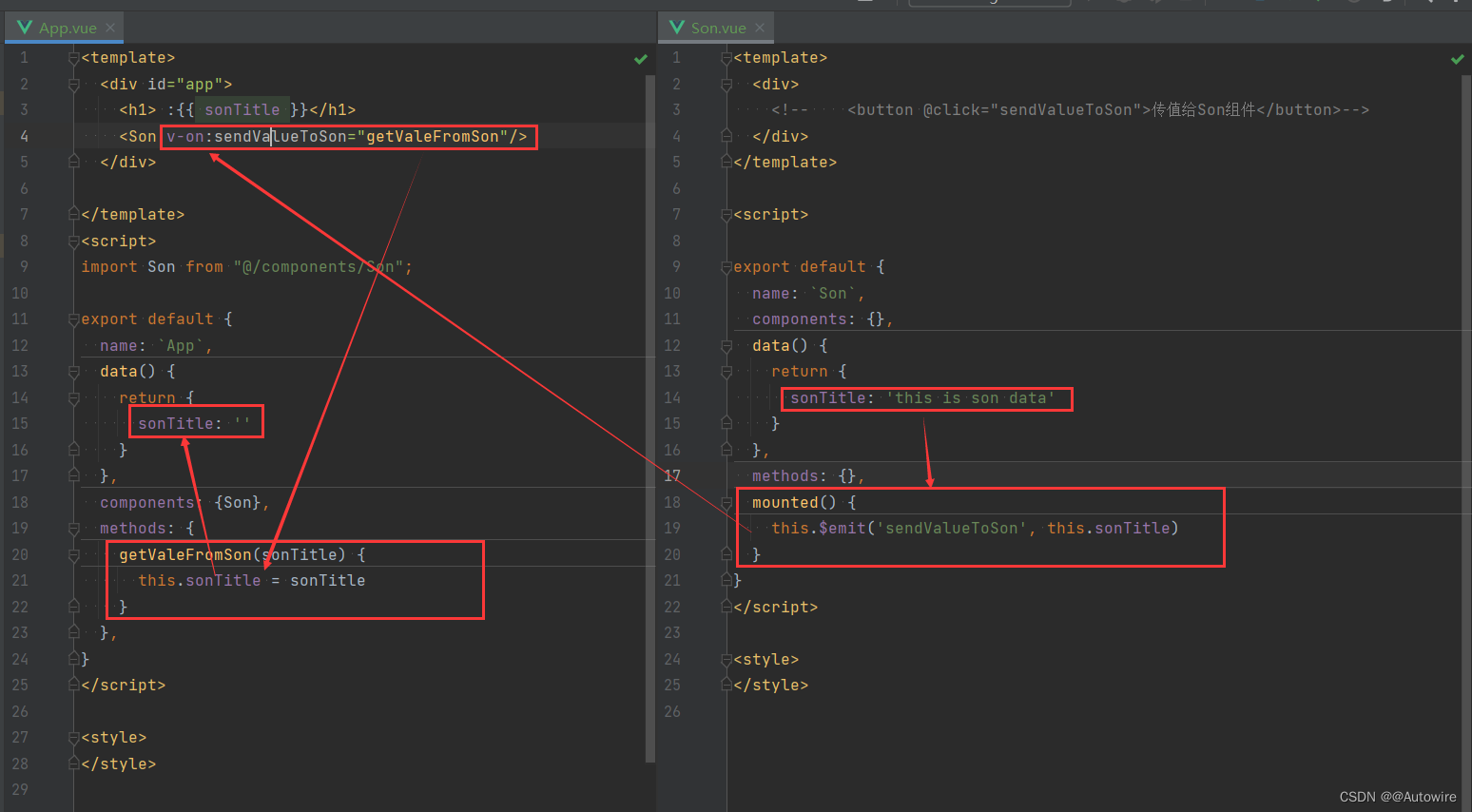Image resolution: width=1472 pixels, height=812 pixels.
Task: Click line number 17 in Son.vue gutter
Action: click(x=672, y=476)
